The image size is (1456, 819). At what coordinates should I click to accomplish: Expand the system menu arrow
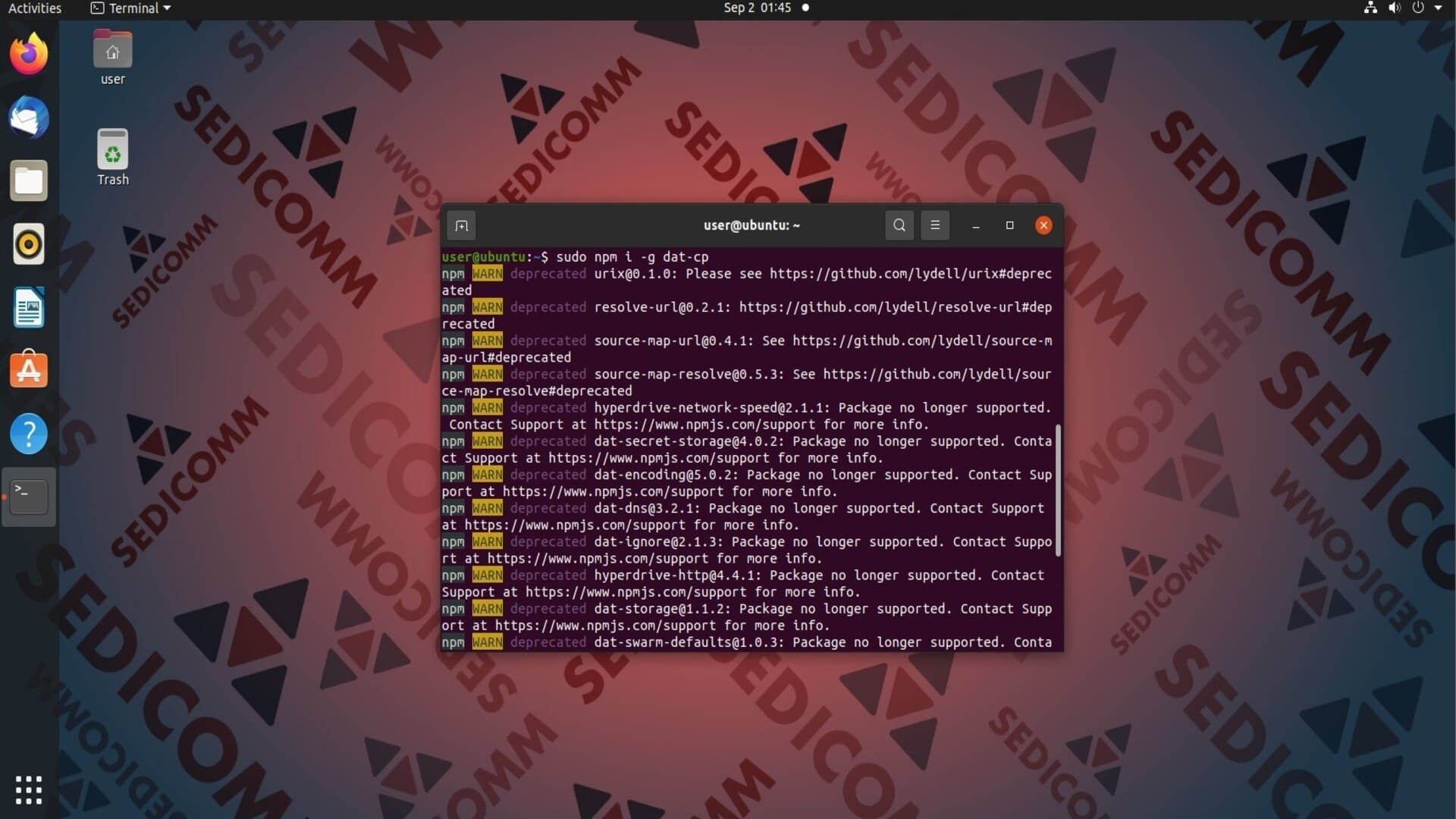tap(1438, 8)
